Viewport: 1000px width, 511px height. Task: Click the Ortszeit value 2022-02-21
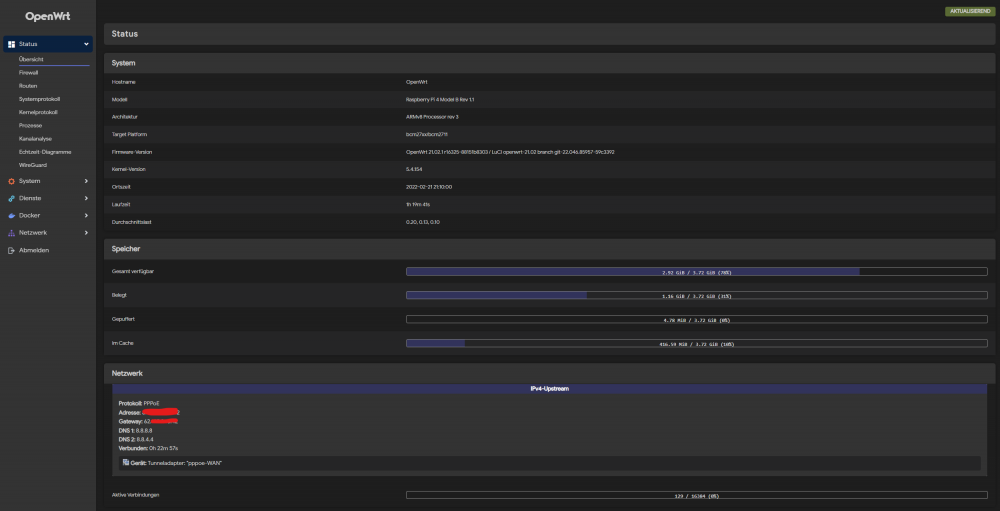[429, 187]
